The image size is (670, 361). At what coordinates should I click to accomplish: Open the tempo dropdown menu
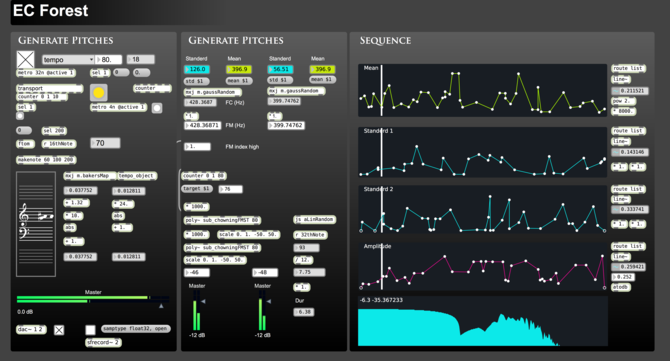pos(68,59)
